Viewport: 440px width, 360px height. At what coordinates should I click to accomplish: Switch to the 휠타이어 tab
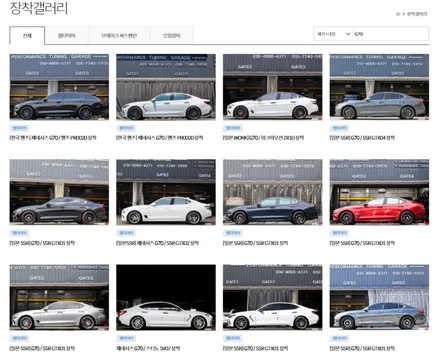pyautogui.click(x=66, y=36)
